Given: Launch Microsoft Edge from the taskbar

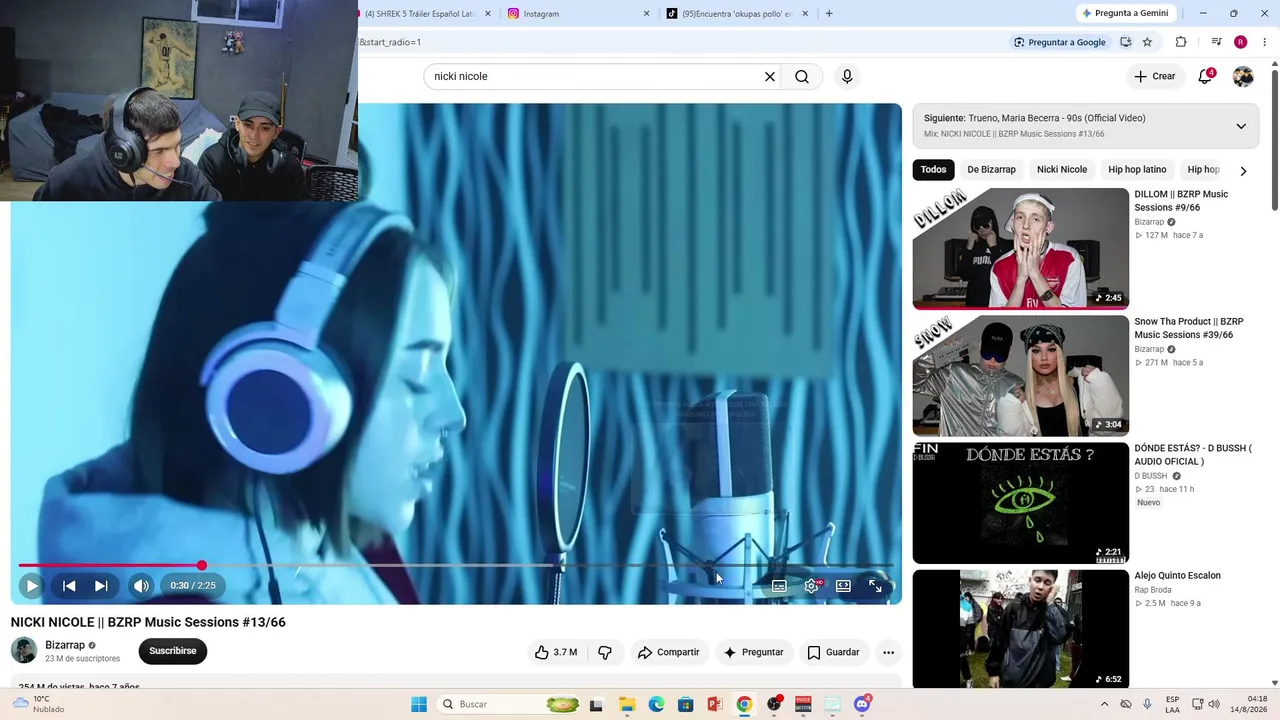Looking at the screenshot, I should click(656, 704).
